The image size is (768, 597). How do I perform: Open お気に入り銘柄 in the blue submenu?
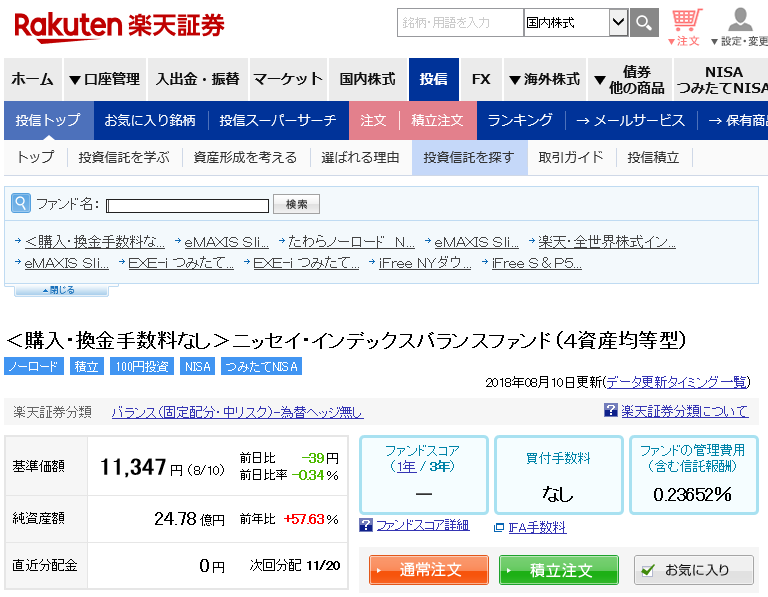coord(150,120)
